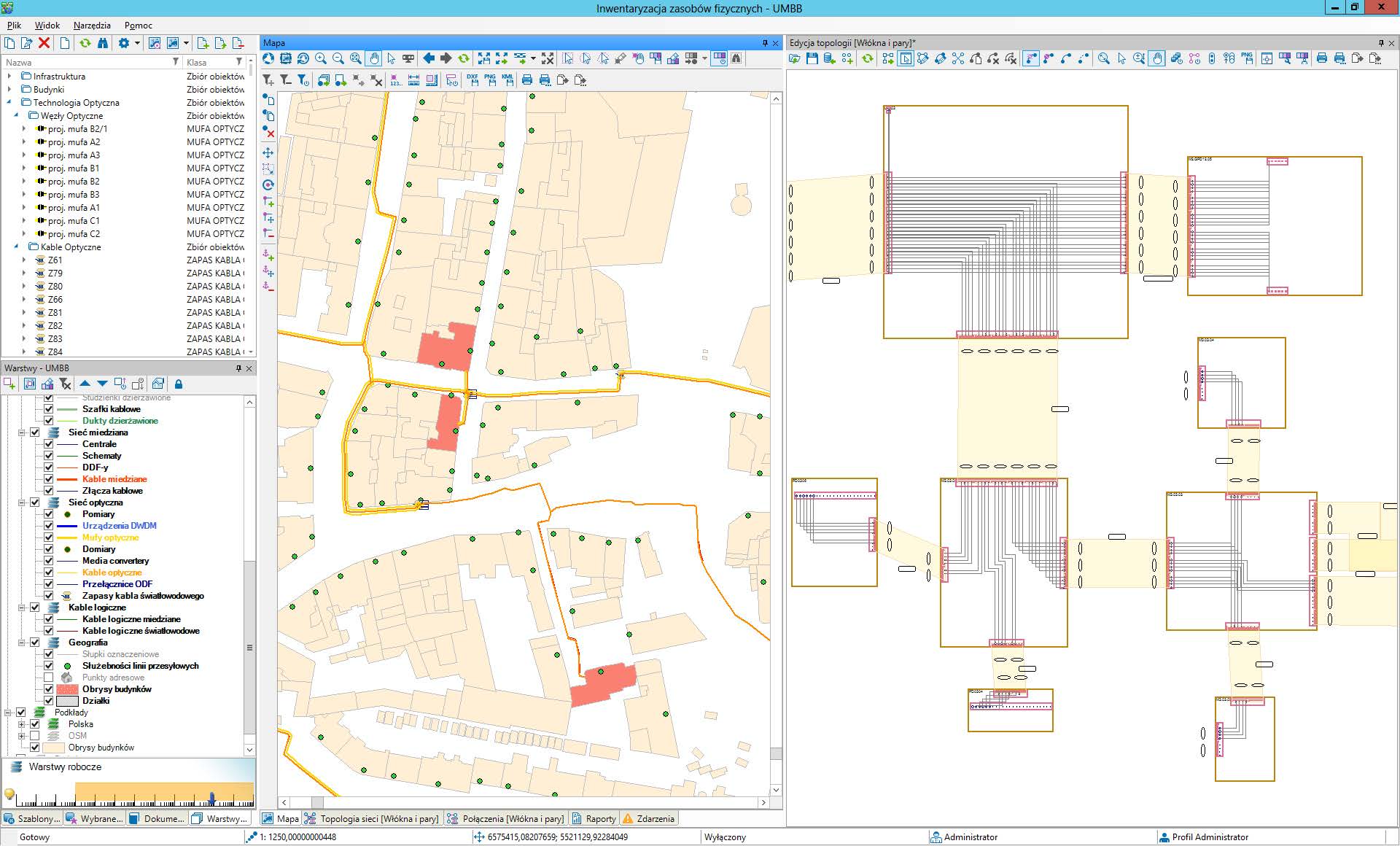This screenshot has width=1400, height=846.
Task: Switch to the Raporty tab
Action: pos(594,818)
